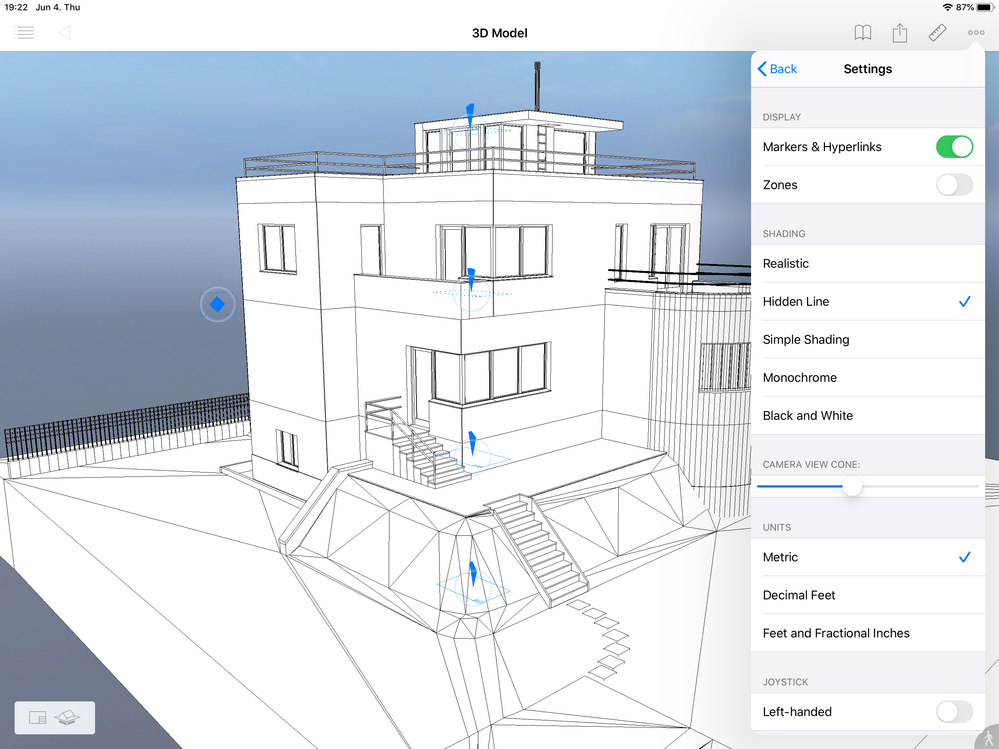Image resolution: width=999 pixels, height=749 pixels.
Task: Set units to Decimal Feet
Action: [x=868, y=595]
